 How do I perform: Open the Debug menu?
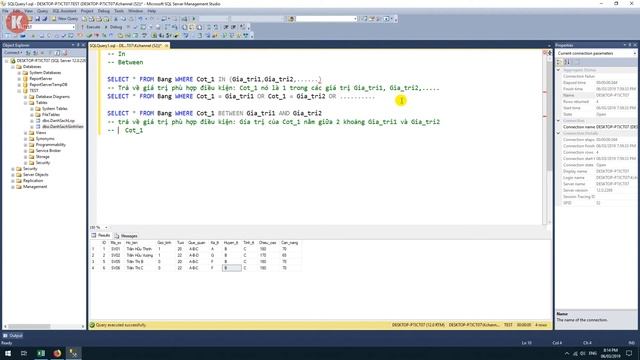(x=104, y=11)
